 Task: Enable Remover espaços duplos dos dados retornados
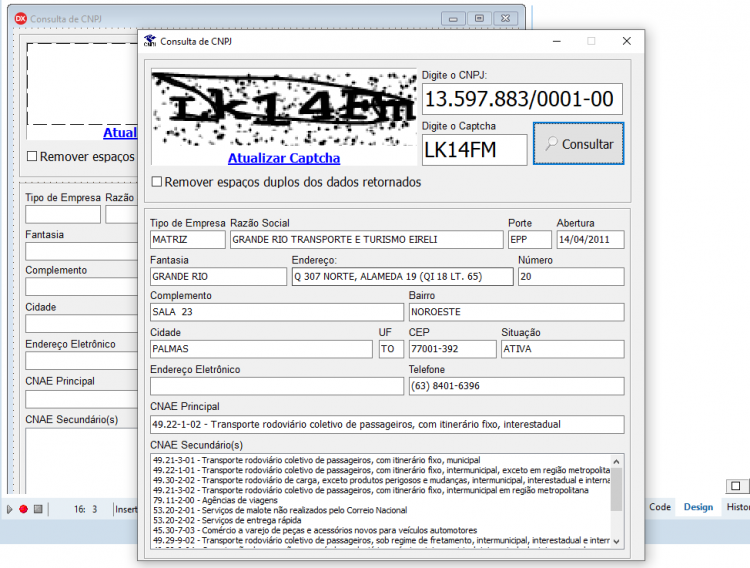click(156, 182)
